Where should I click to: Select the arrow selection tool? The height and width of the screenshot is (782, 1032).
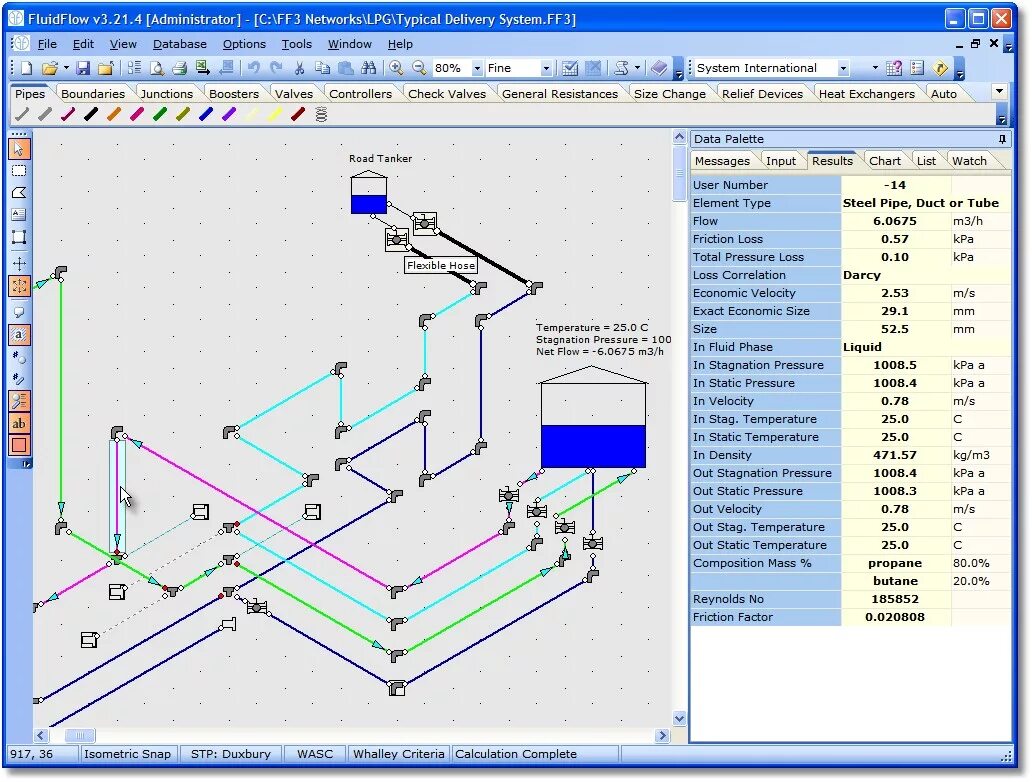(x=18, y=149)
